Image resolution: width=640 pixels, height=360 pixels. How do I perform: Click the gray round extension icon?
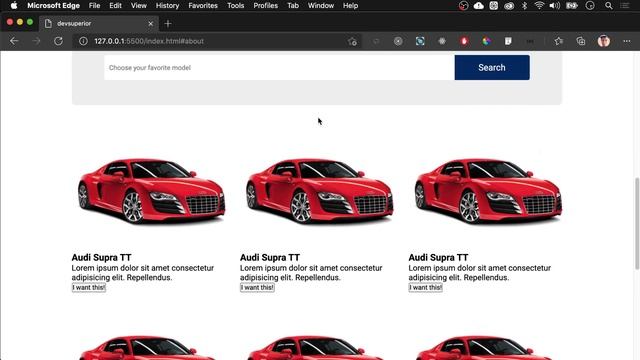398,41
